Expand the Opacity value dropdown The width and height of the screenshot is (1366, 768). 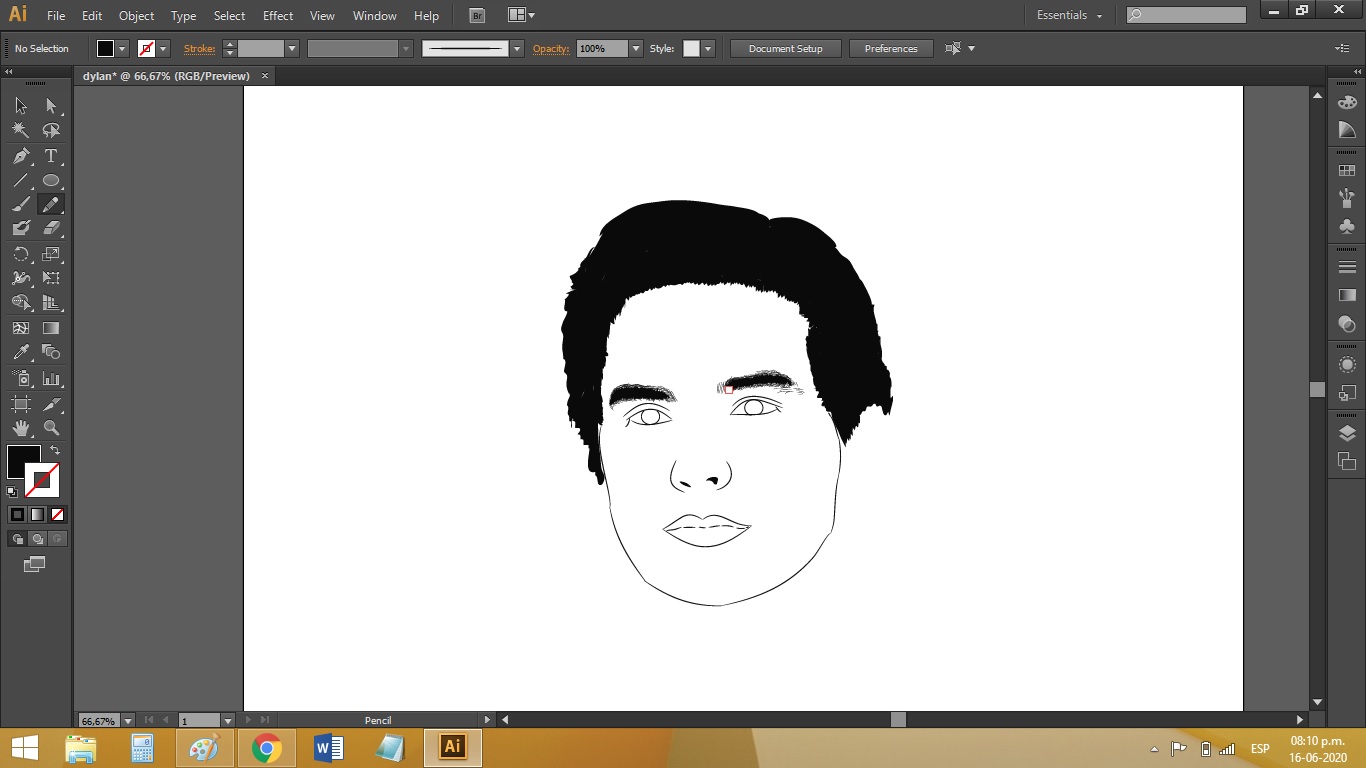pyautogui.click(x=636, y=48)
